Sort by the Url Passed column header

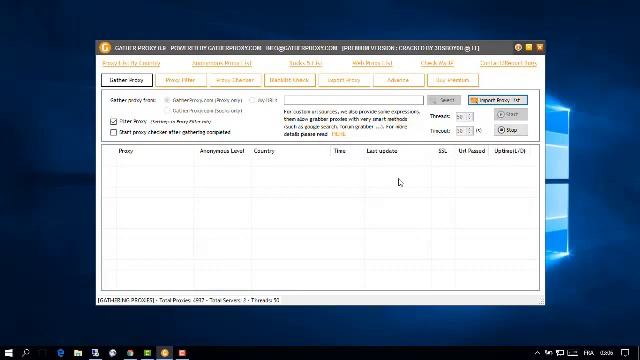pyautogui.click(x=471, y=151)
